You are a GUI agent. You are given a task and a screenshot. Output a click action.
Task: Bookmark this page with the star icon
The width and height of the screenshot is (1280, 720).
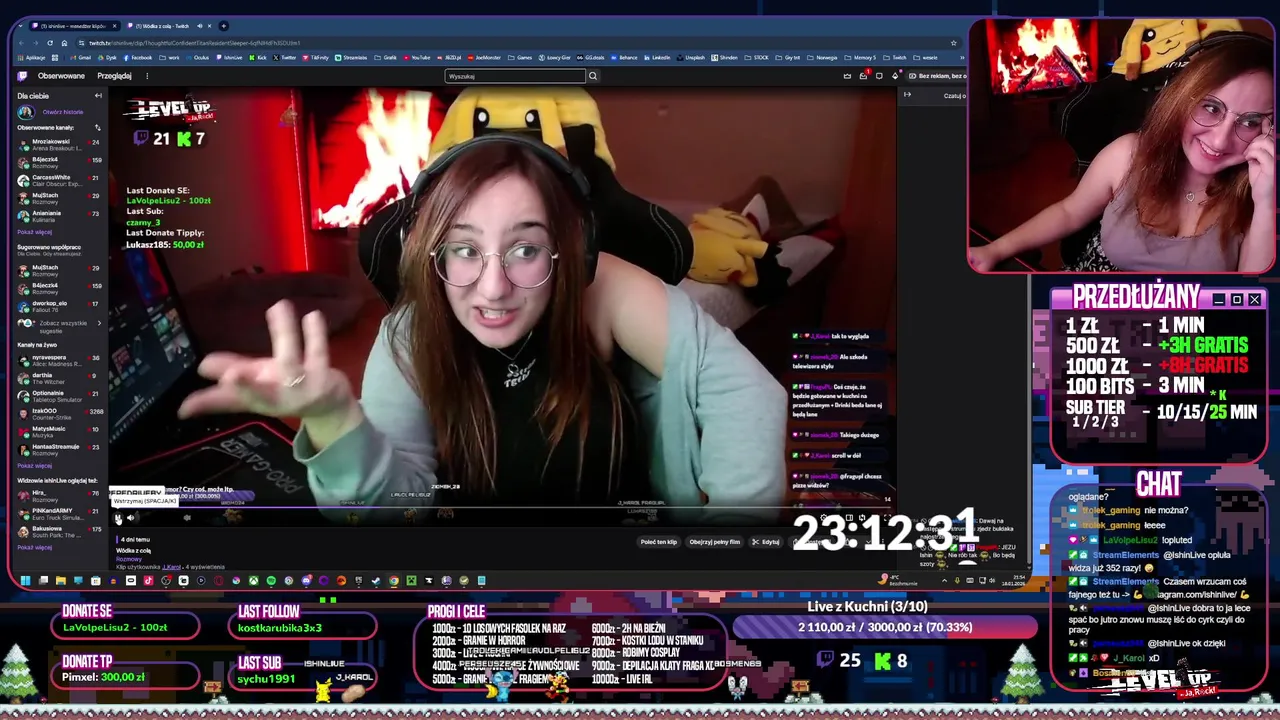pyautogui.click(x=954, y=43)
